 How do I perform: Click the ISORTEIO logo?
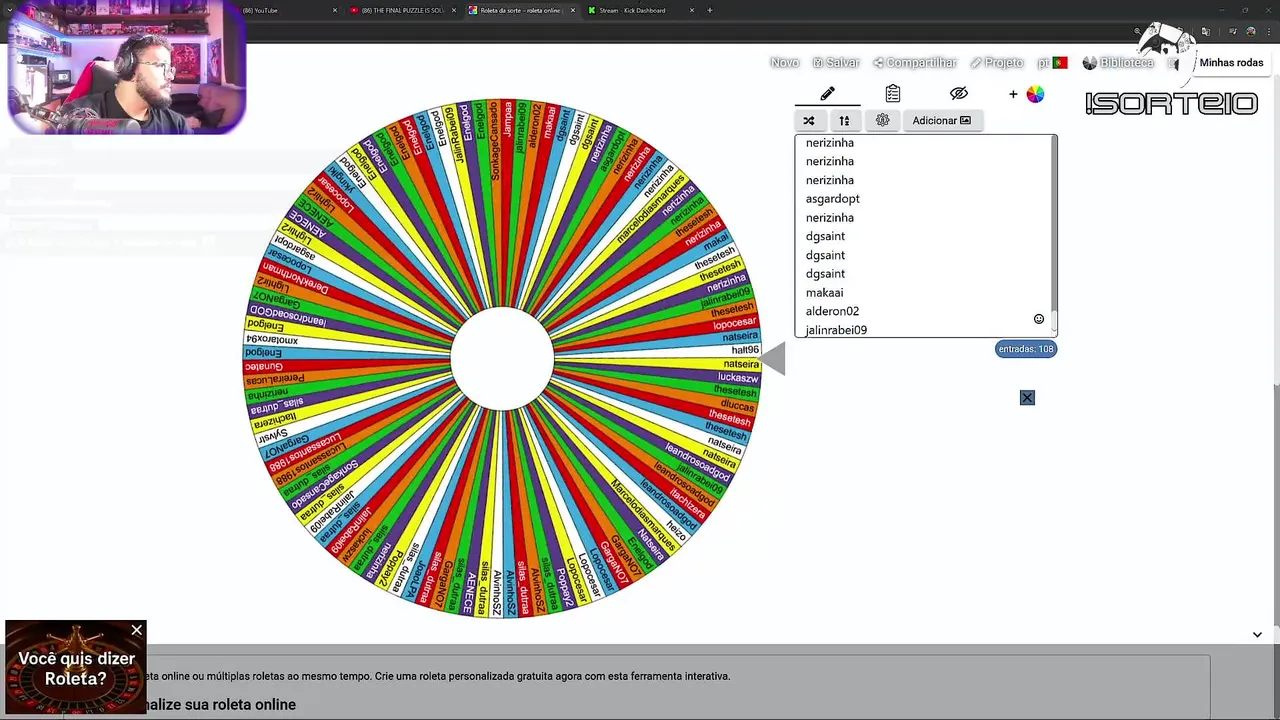click(1171, 104)
